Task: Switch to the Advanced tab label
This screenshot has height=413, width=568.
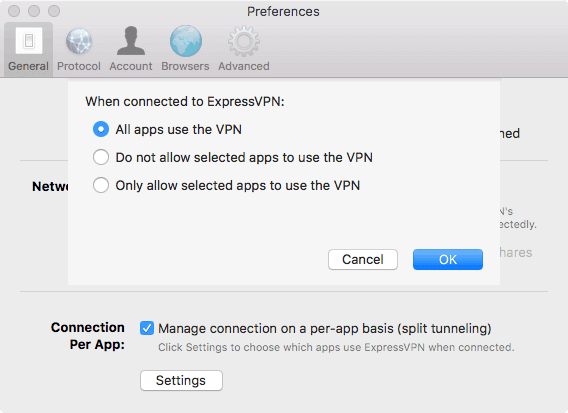Action: tap(244, 66)
